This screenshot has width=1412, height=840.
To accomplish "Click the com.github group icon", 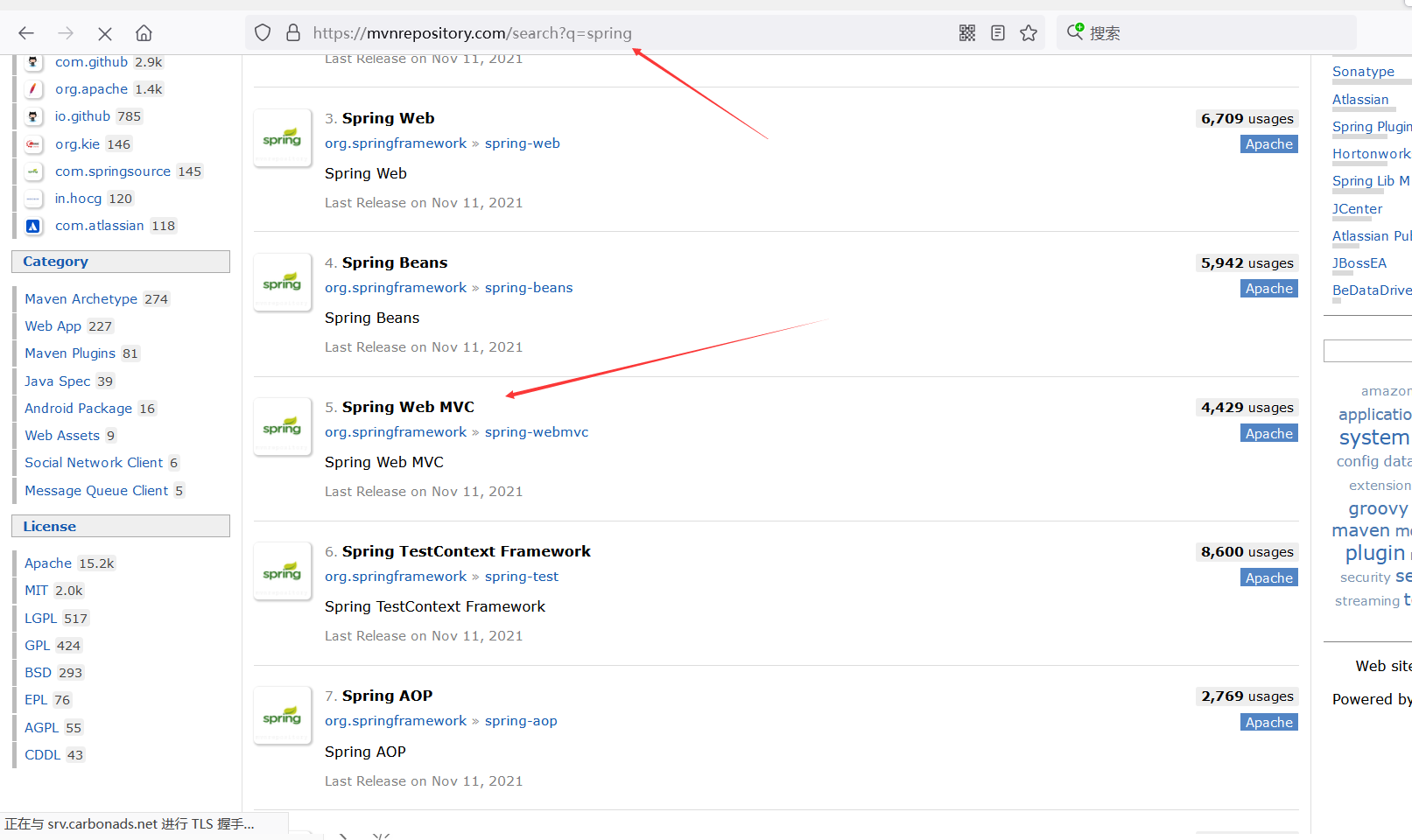I will pos(33,62).
